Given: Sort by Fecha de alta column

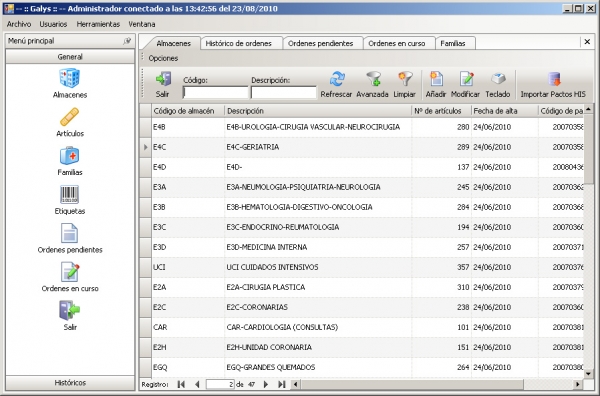Looking at the screenshot, I should click(x=505, y=111).
